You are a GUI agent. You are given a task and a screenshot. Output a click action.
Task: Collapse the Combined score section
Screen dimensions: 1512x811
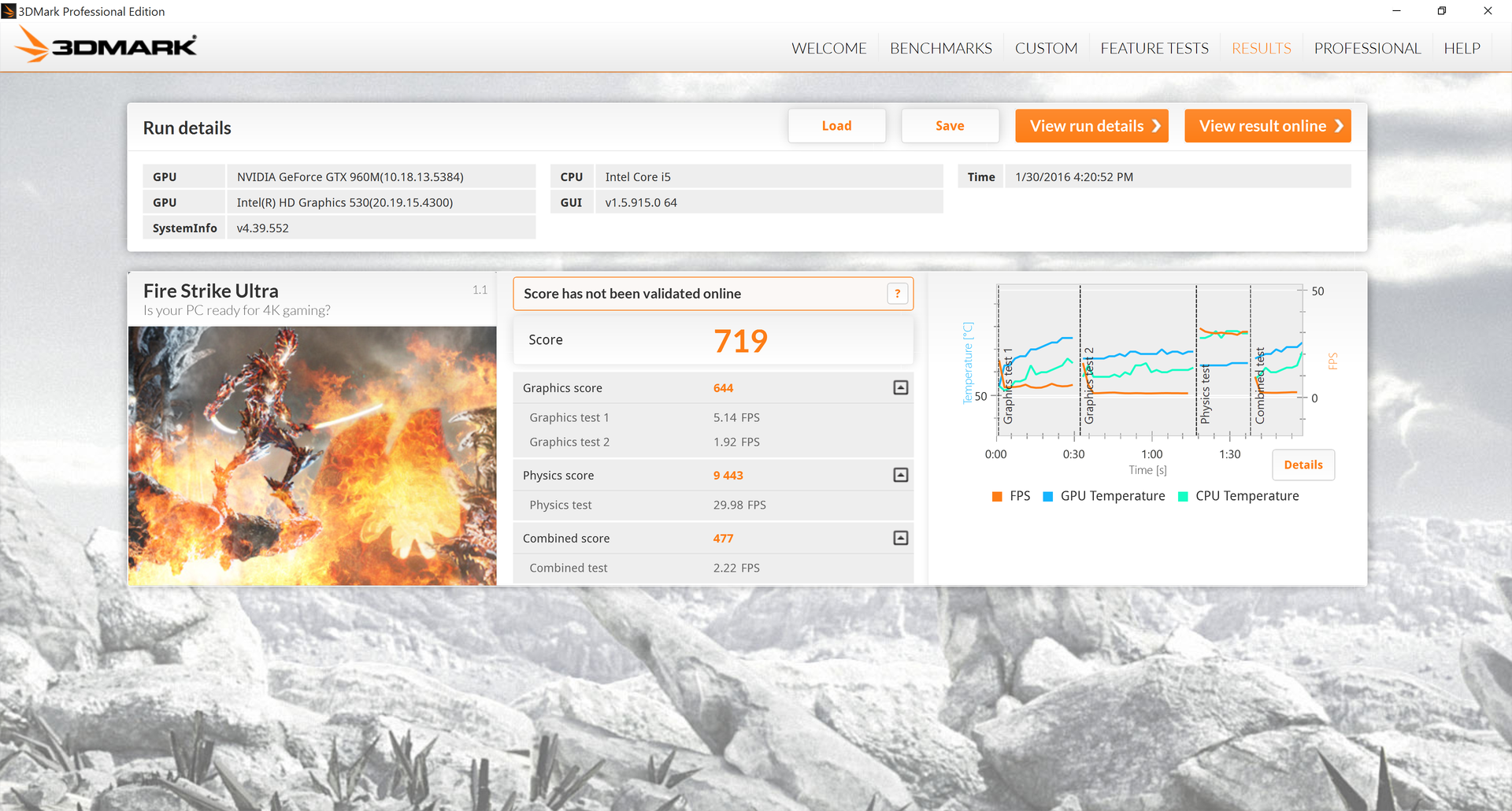tap(901, 538)
